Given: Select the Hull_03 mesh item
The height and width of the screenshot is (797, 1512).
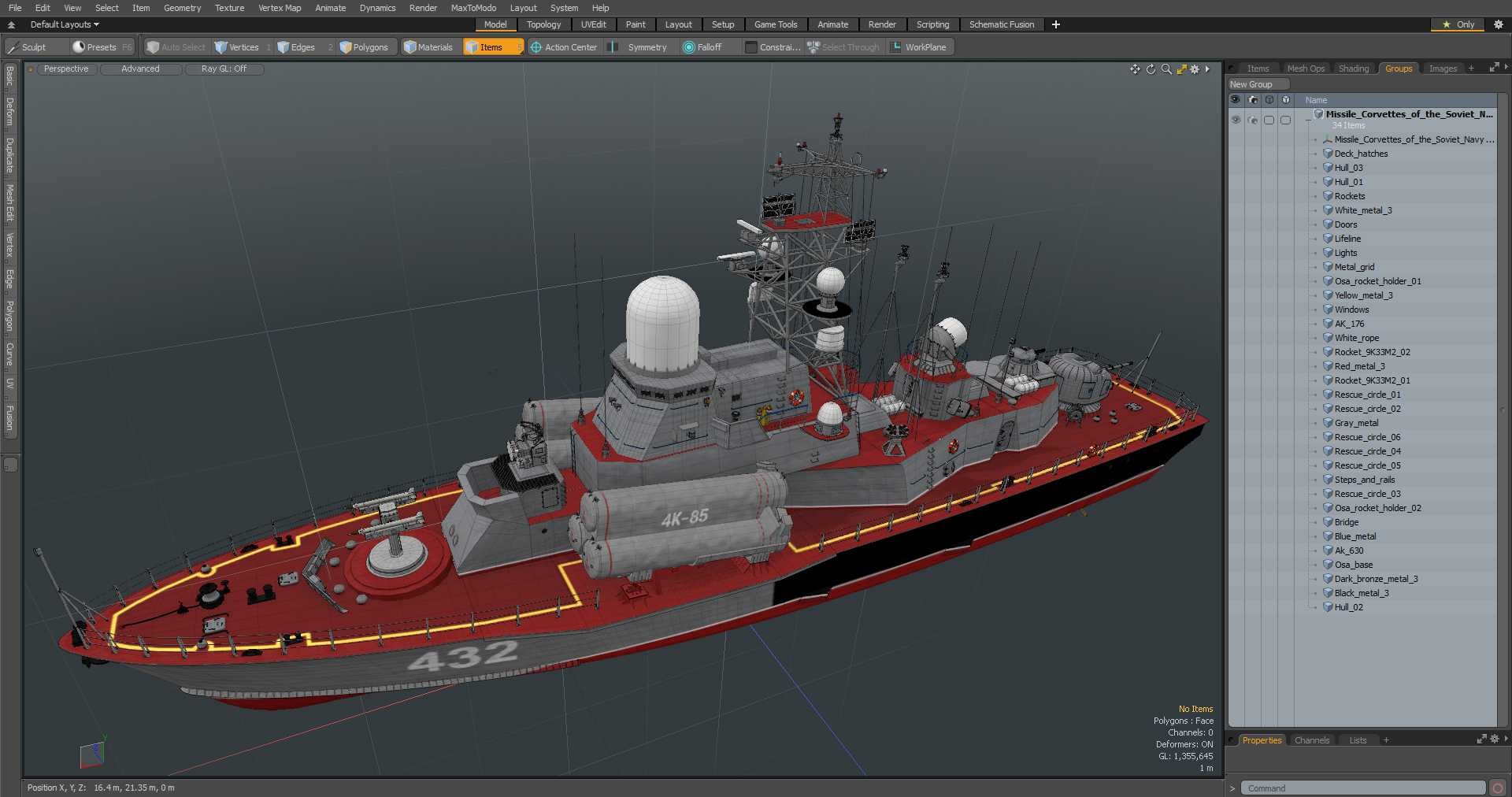Looking at the screenshot, I should [x=1348, y=168].
